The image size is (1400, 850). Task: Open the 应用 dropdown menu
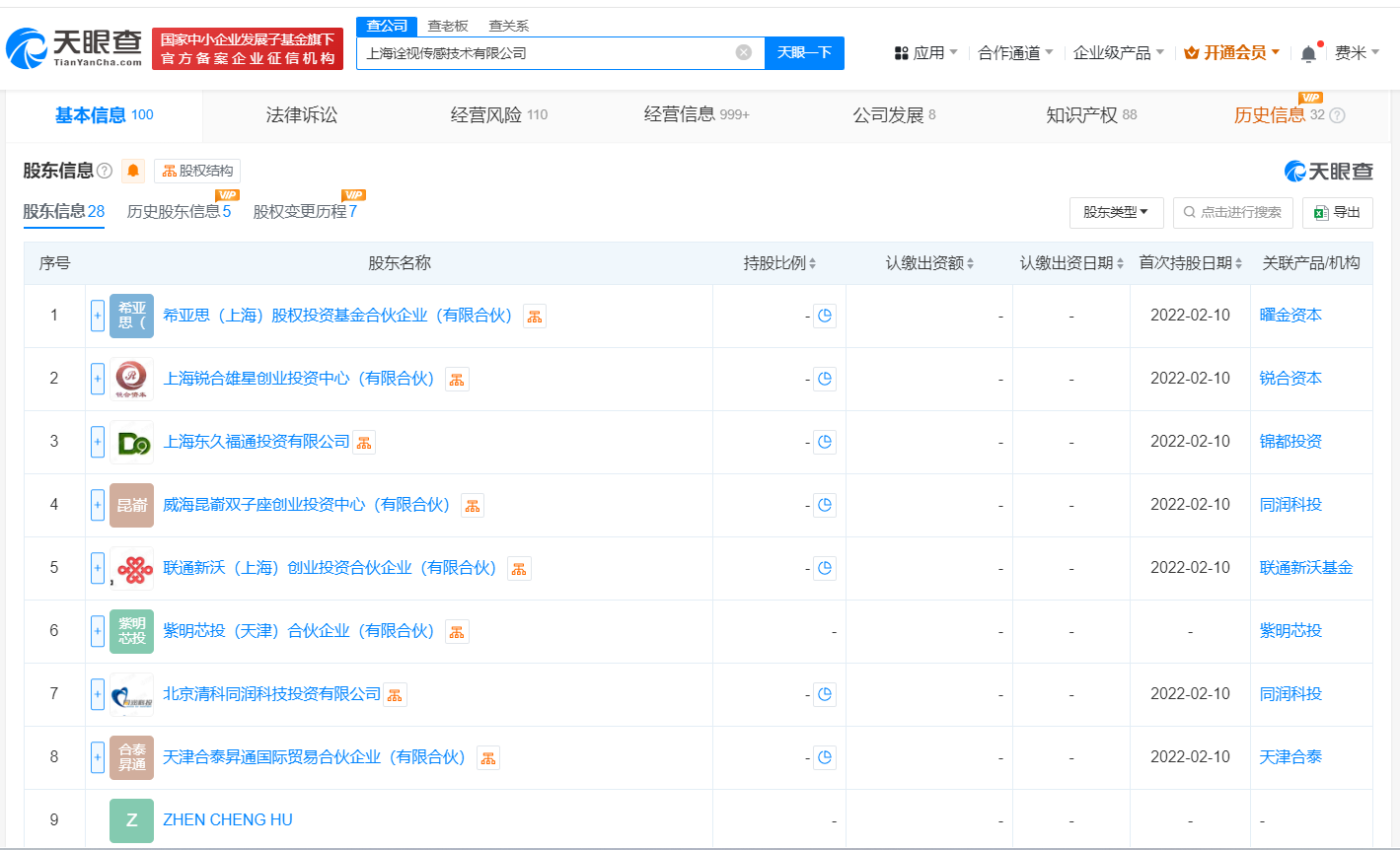pyautogui.click(x=925, y=53)
